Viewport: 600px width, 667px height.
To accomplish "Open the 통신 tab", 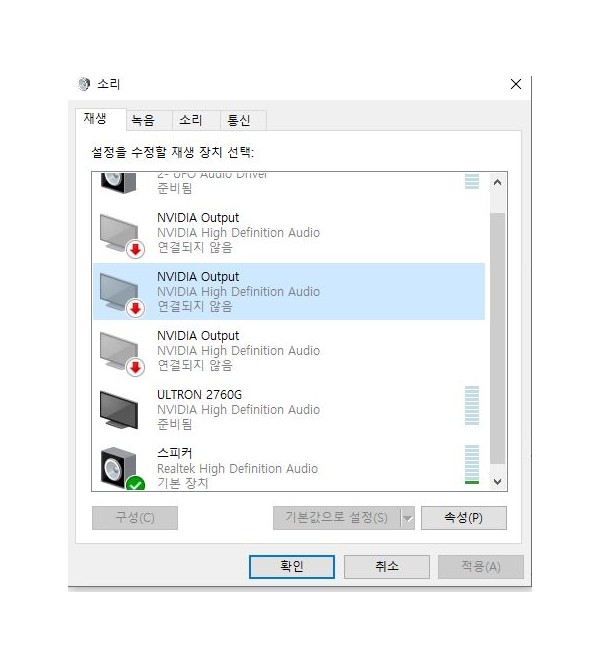I will (243, 120).
